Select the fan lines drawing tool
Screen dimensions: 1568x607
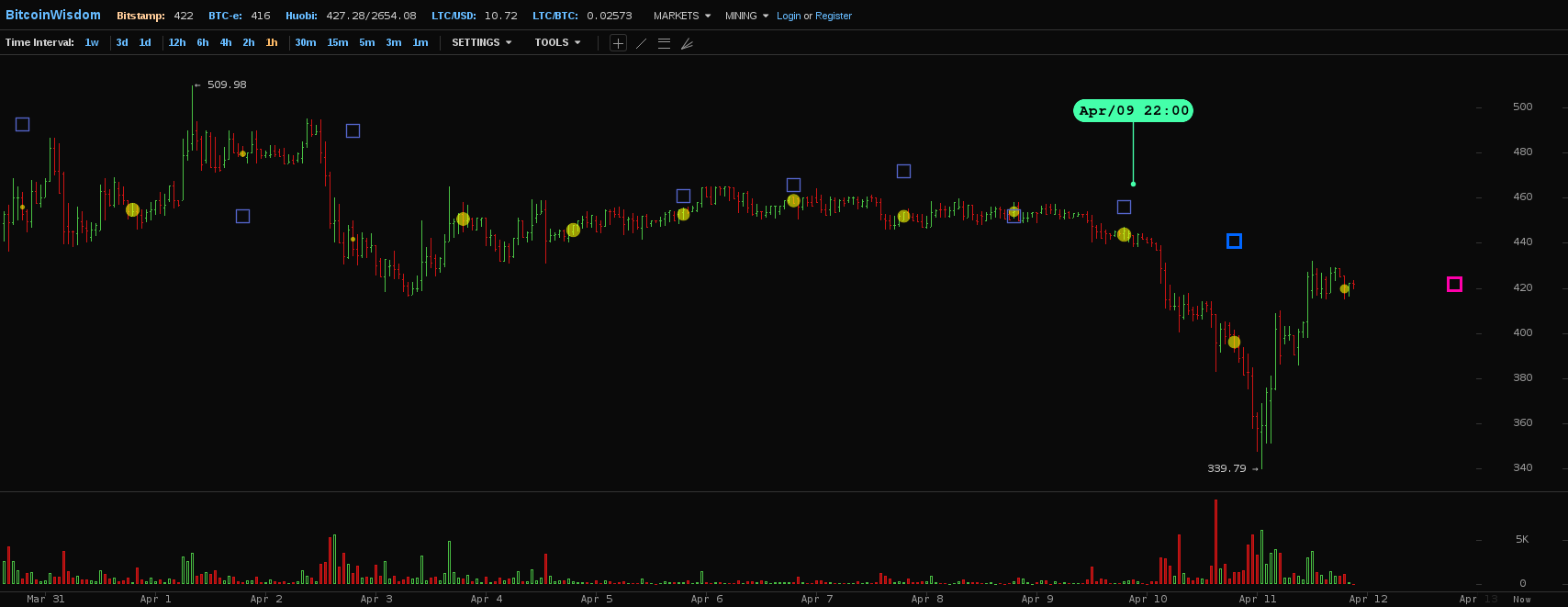tap(687, 43)
